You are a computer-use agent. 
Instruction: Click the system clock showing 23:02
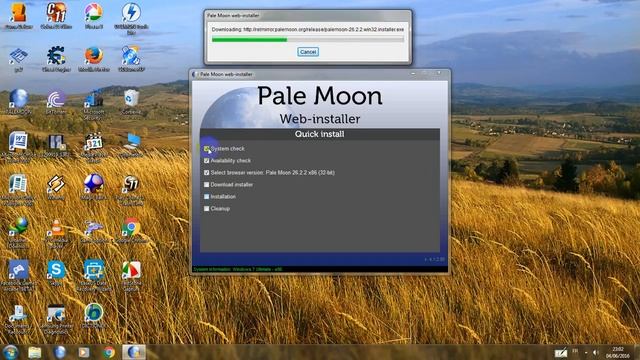coord(618,353)
